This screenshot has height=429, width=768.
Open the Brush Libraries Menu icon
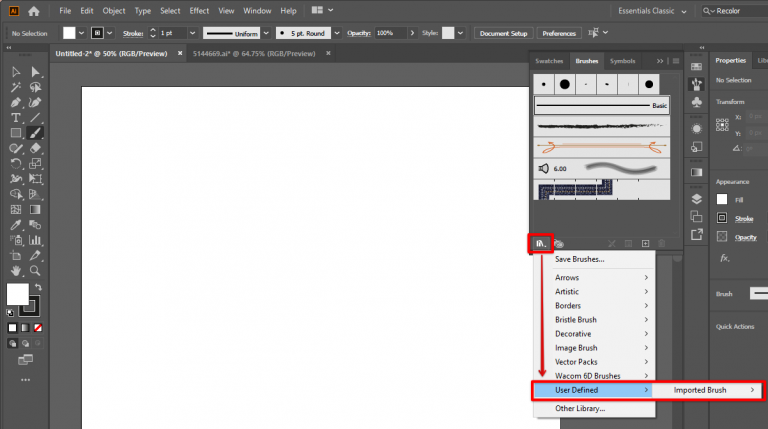(540, 243)
